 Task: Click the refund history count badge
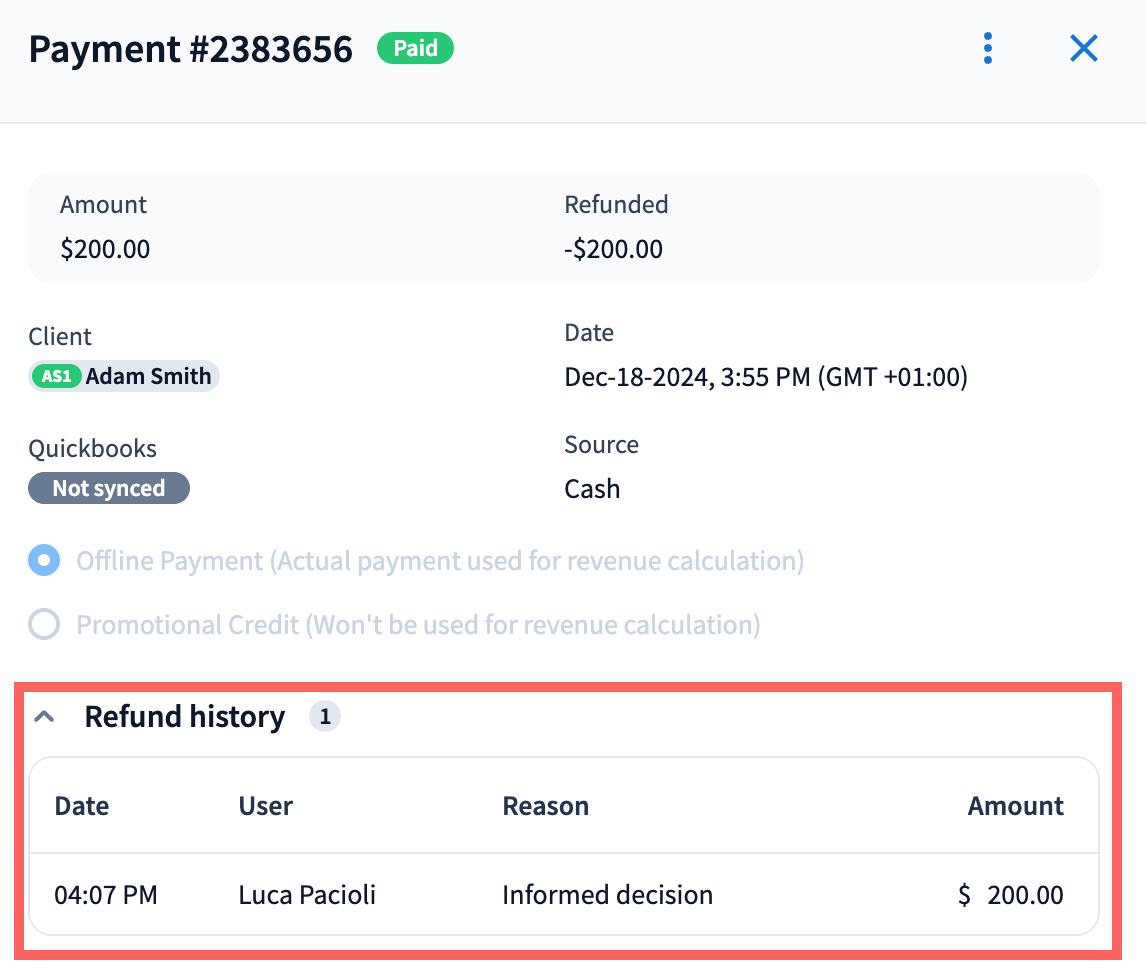pyautogui.click(x=325, y=717)
